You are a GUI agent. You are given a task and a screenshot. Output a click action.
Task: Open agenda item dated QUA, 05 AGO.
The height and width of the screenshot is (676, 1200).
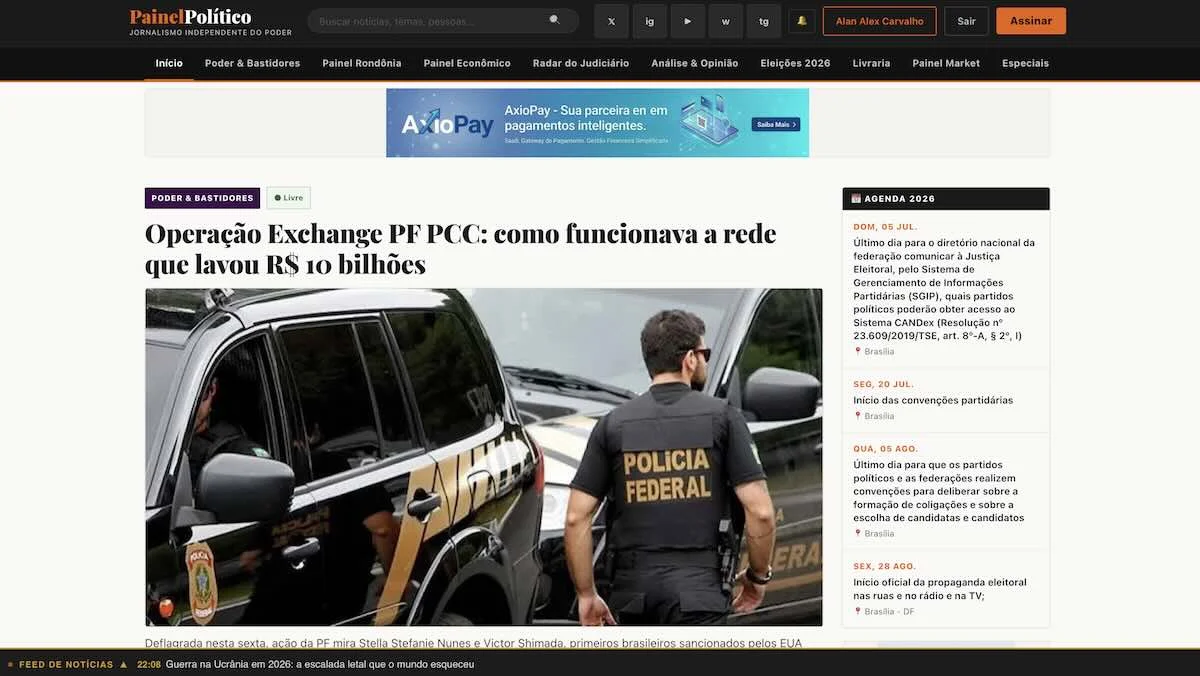(x=946, y=491)
